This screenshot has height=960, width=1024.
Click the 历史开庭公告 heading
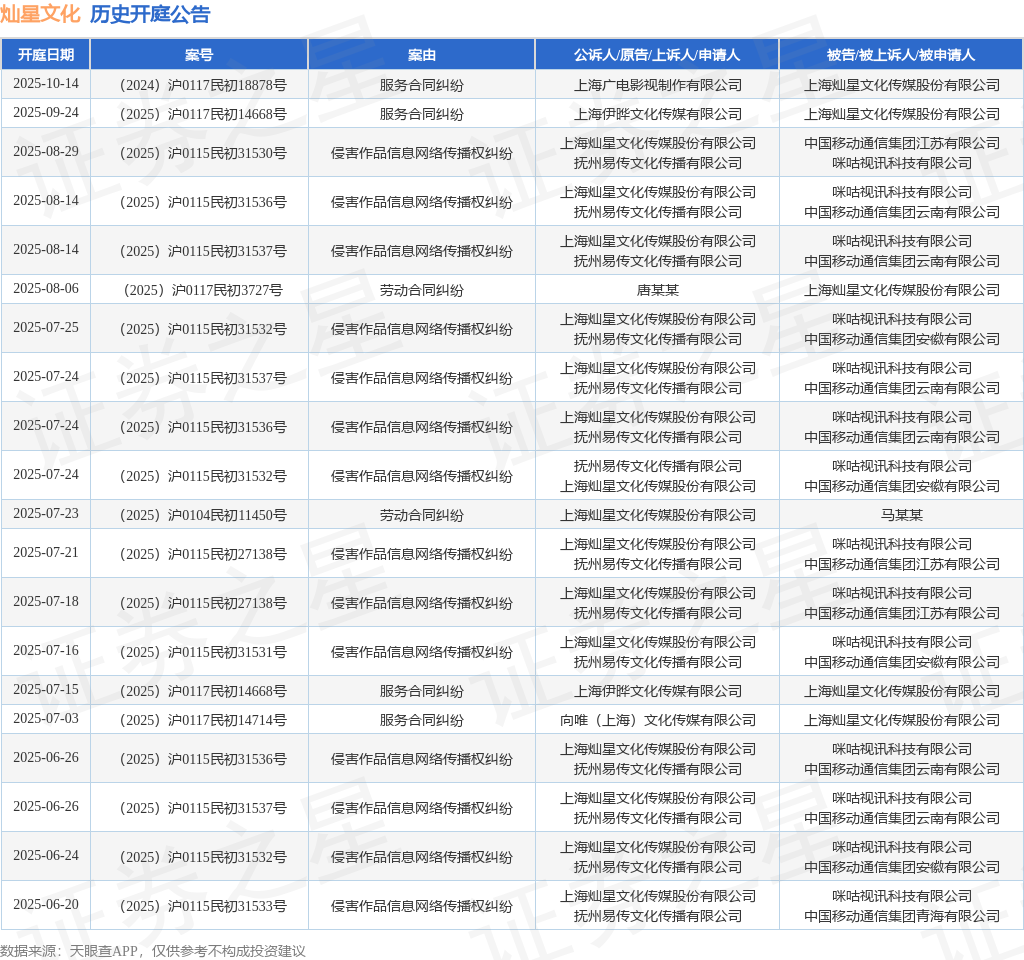tap(150, 14)
